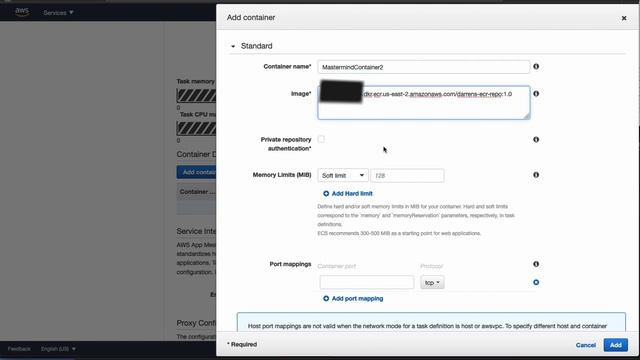
Task: Open info icon for Private repository authentication
Action: (536, 140)
